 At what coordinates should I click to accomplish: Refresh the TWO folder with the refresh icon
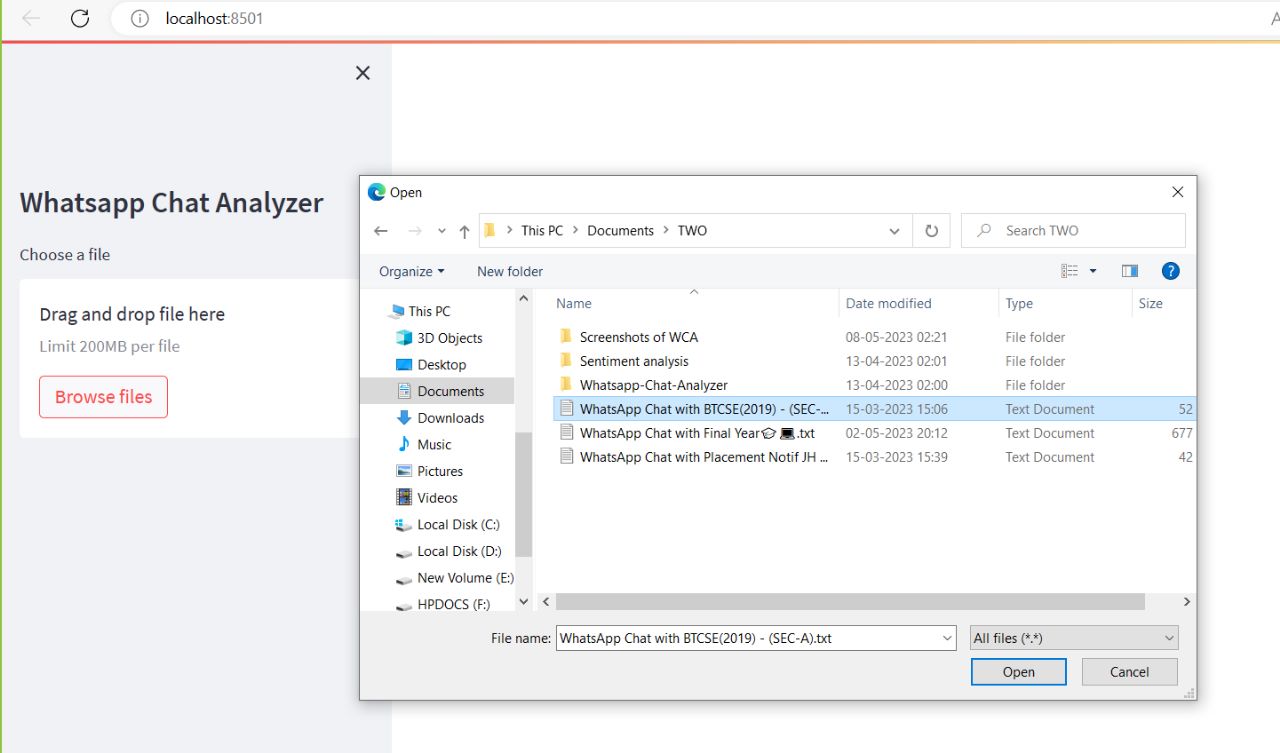click(x=931, y=230)
